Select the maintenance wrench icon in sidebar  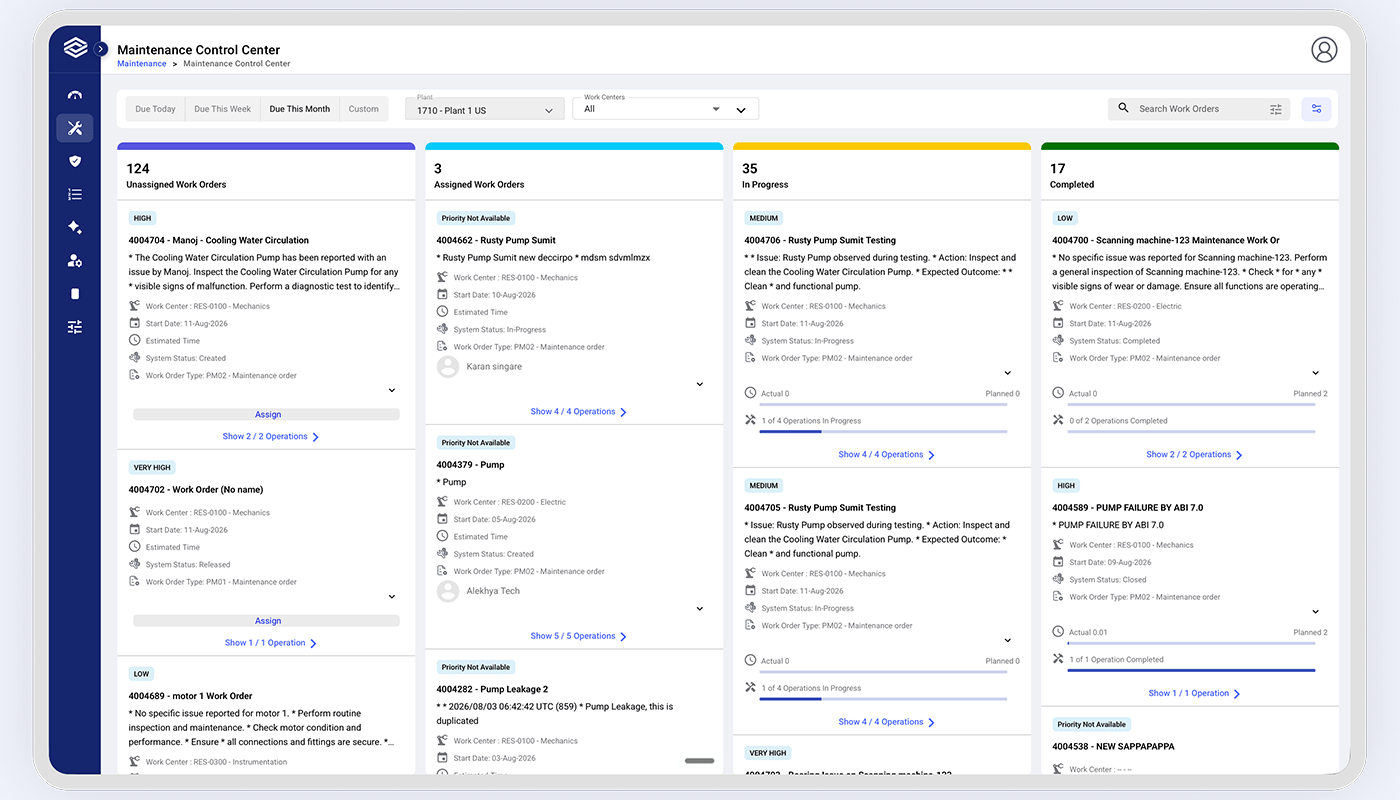point(75,128)
